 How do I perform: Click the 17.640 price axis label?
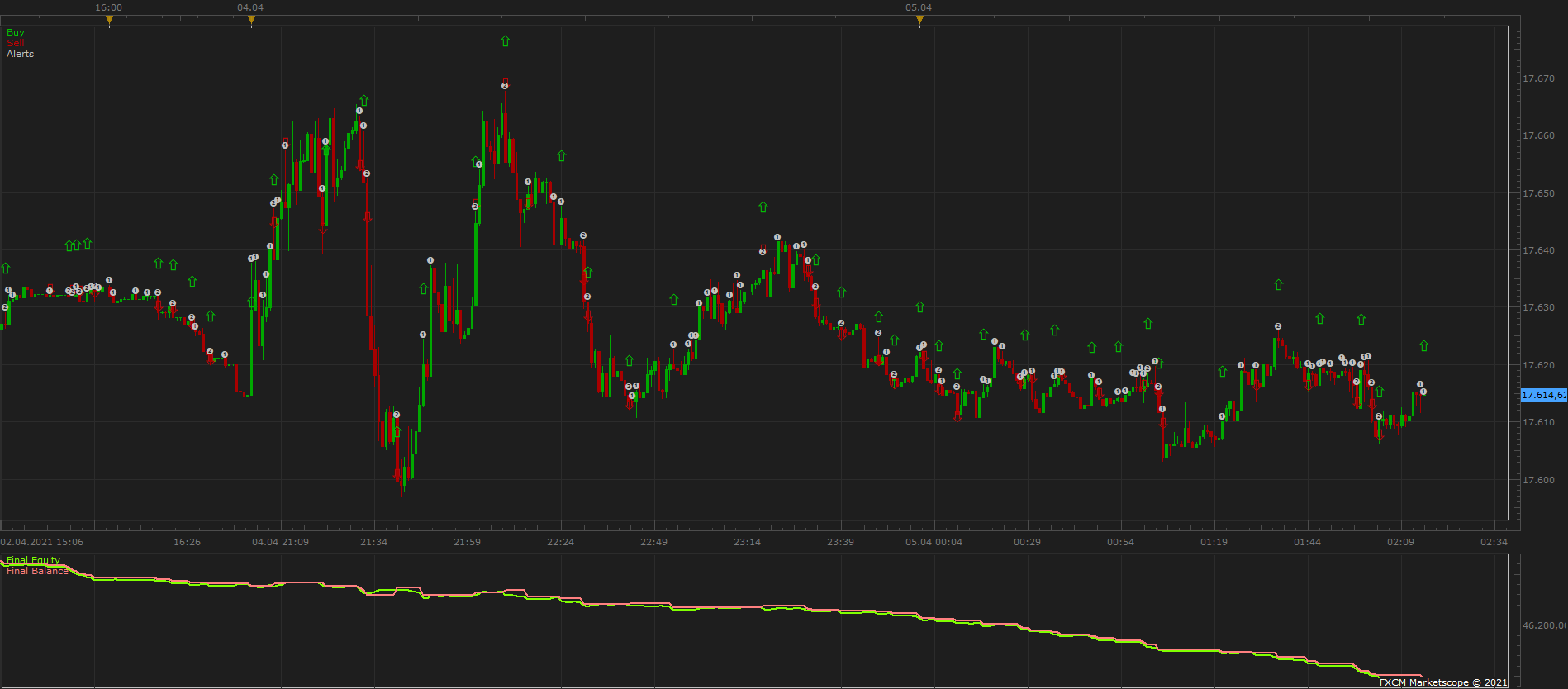1538,250
